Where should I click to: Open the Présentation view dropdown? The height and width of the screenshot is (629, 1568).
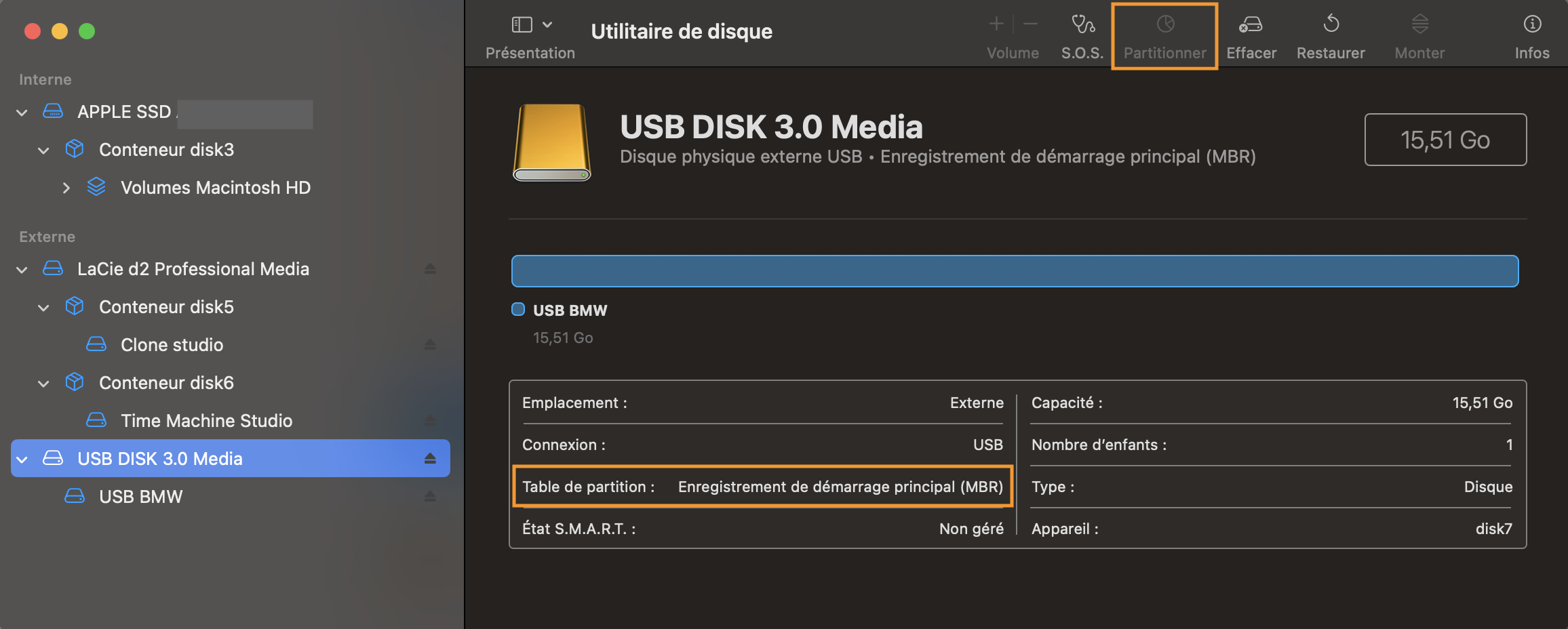tap(531, 25)
